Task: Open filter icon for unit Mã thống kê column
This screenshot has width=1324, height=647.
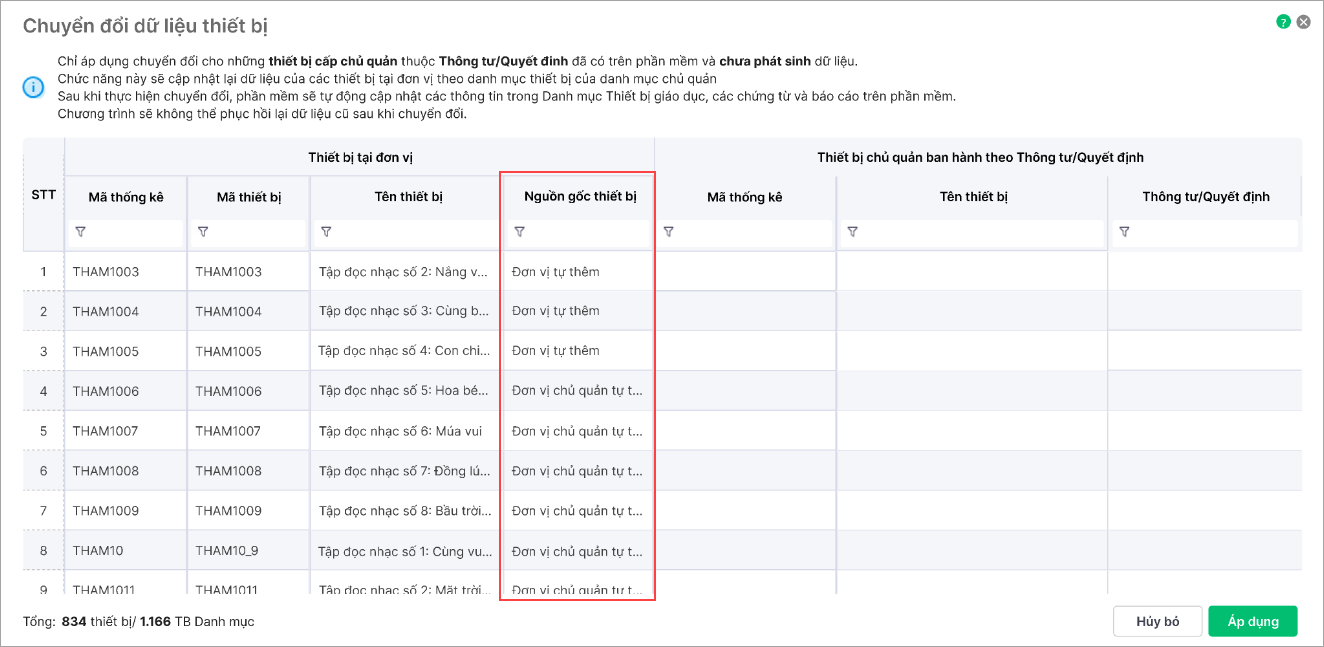Action: [81, 232]
